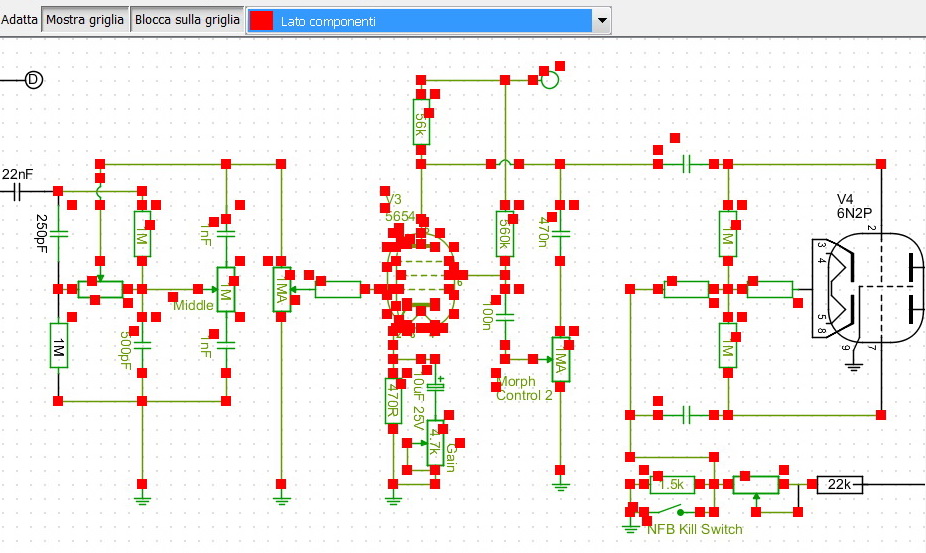Select the 1.5k resistor

pyautogui.click(x=673, y=485)
